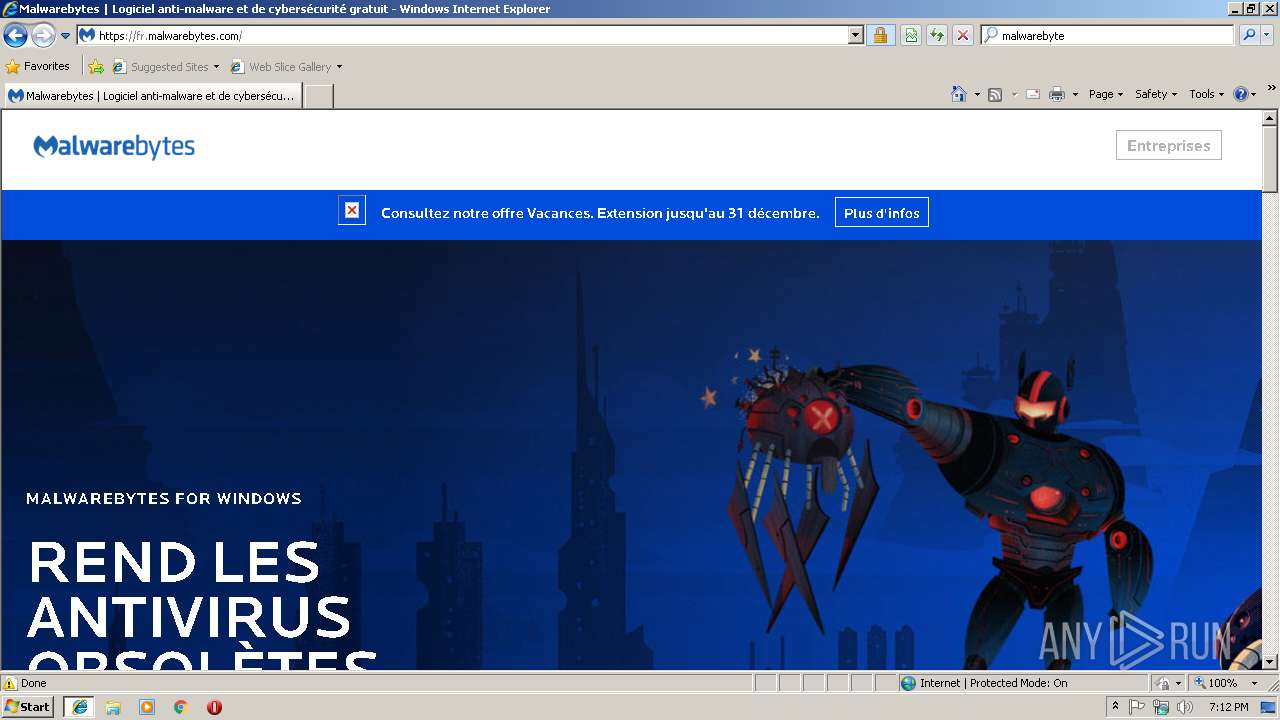
Task: Refresh the page with the green arrows
Action: pos(937,35)
